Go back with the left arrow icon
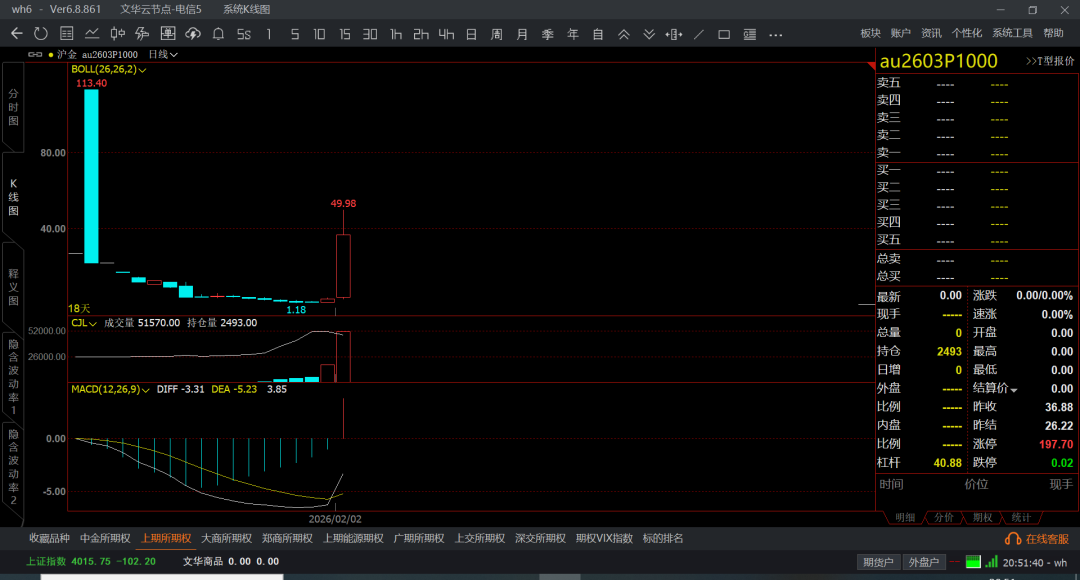Image resolution: width=1080 pixels, height=580 pixels. tap(17, 34)
